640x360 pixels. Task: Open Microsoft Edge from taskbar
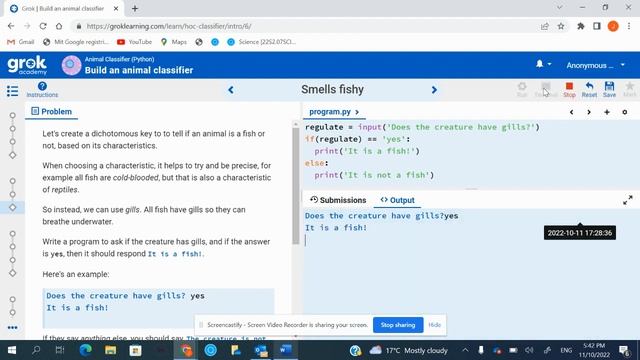click(85, 350)
